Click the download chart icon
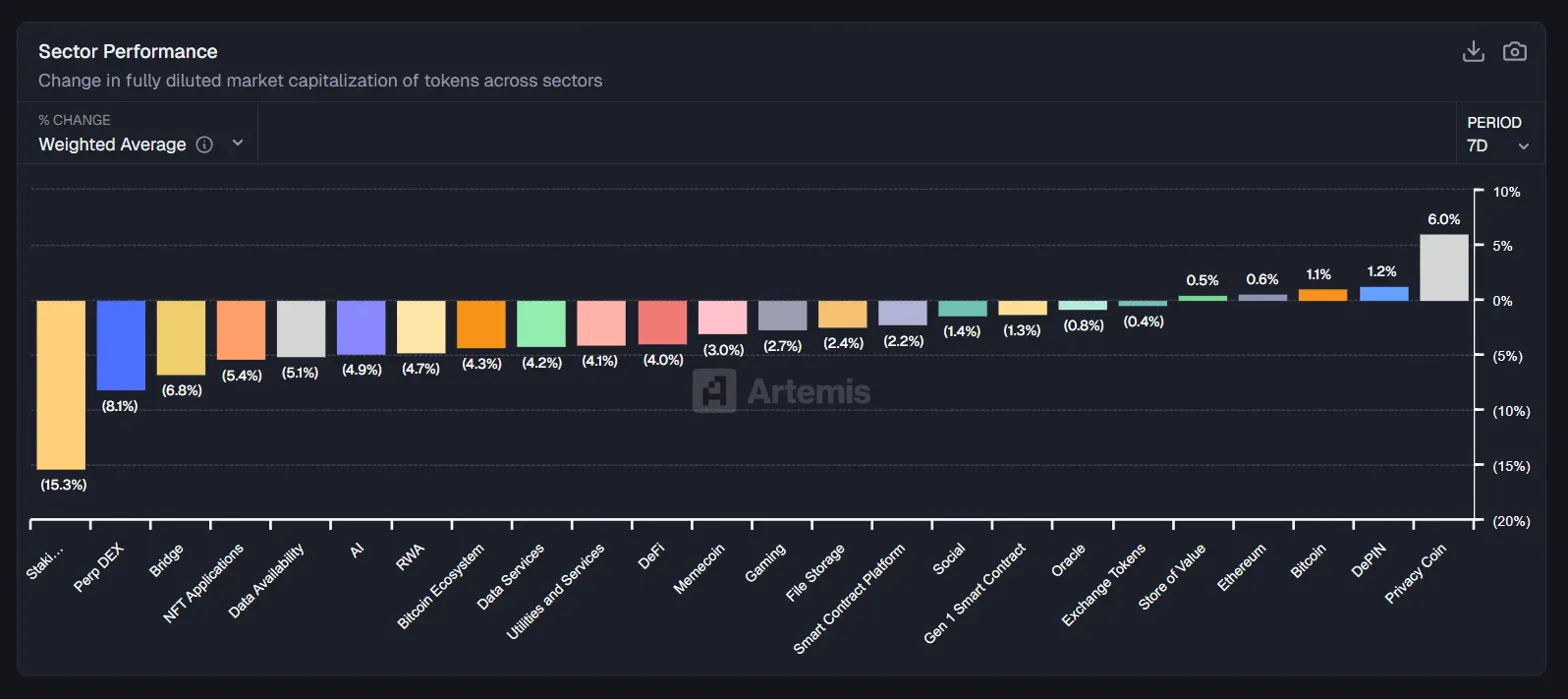The height and width of the screenshot is (699, 1568). coord(1473,52)
